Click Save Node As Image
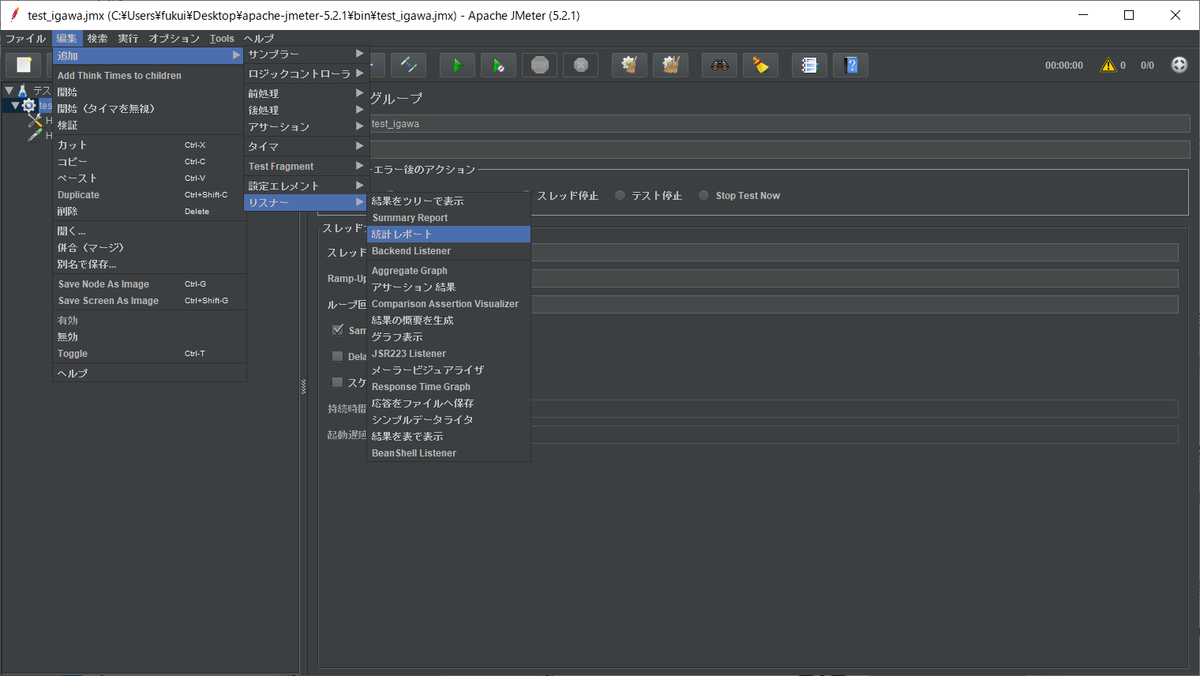Screen dimensions: 1200x676 point(149,284)
